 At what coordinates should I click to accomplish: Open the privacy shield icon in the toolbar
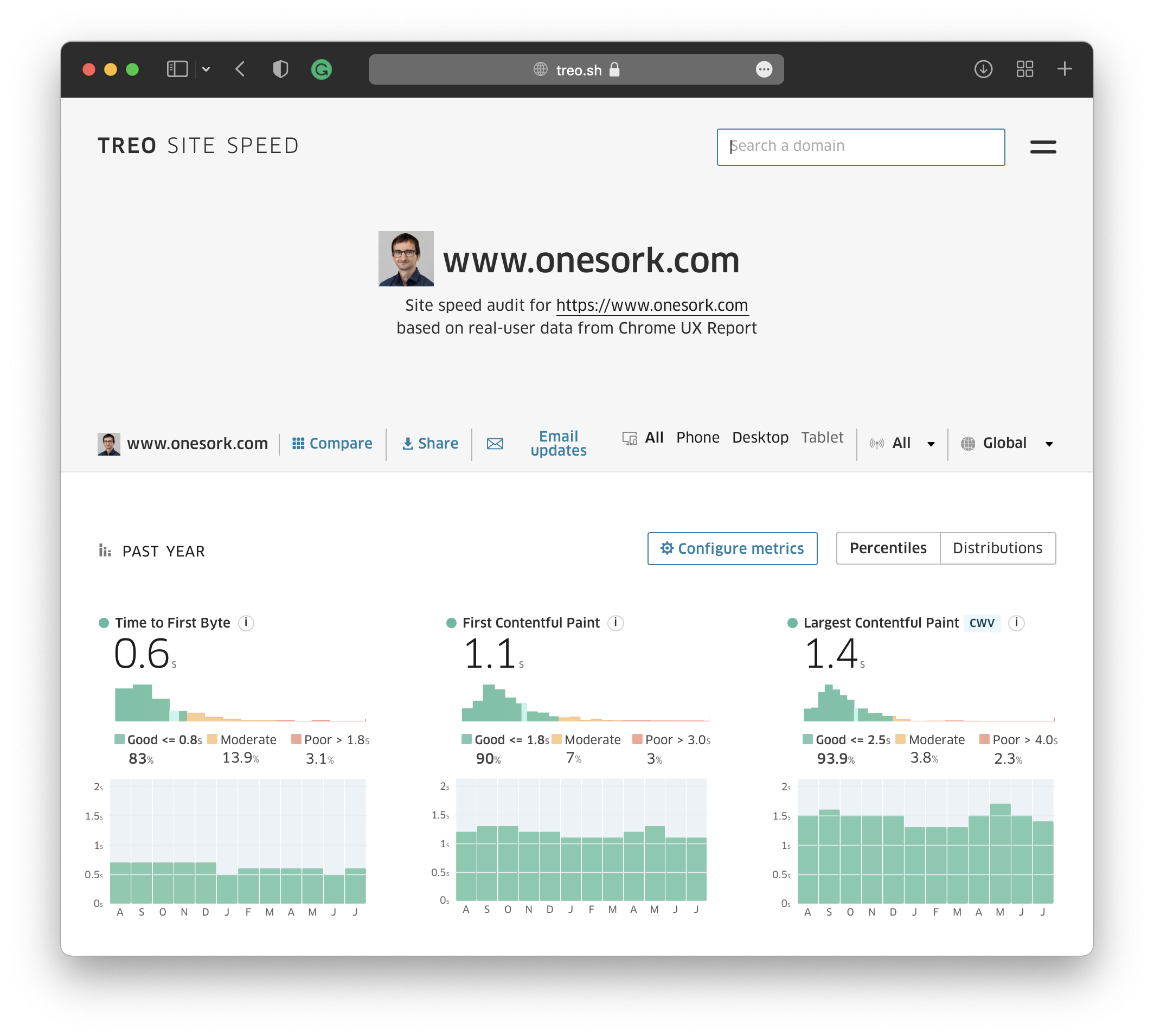tap(280, 69)
